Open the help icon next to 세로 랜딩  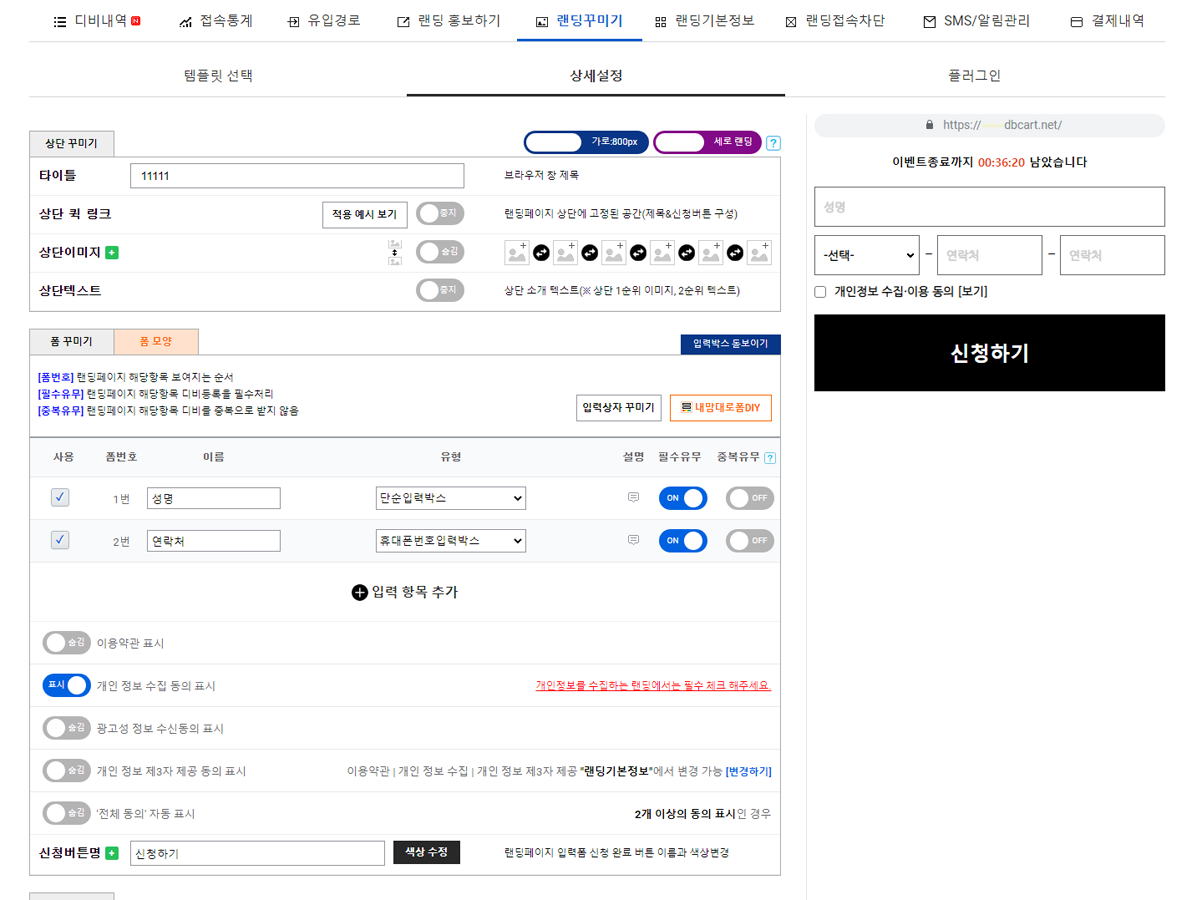(x=773, y=143)
